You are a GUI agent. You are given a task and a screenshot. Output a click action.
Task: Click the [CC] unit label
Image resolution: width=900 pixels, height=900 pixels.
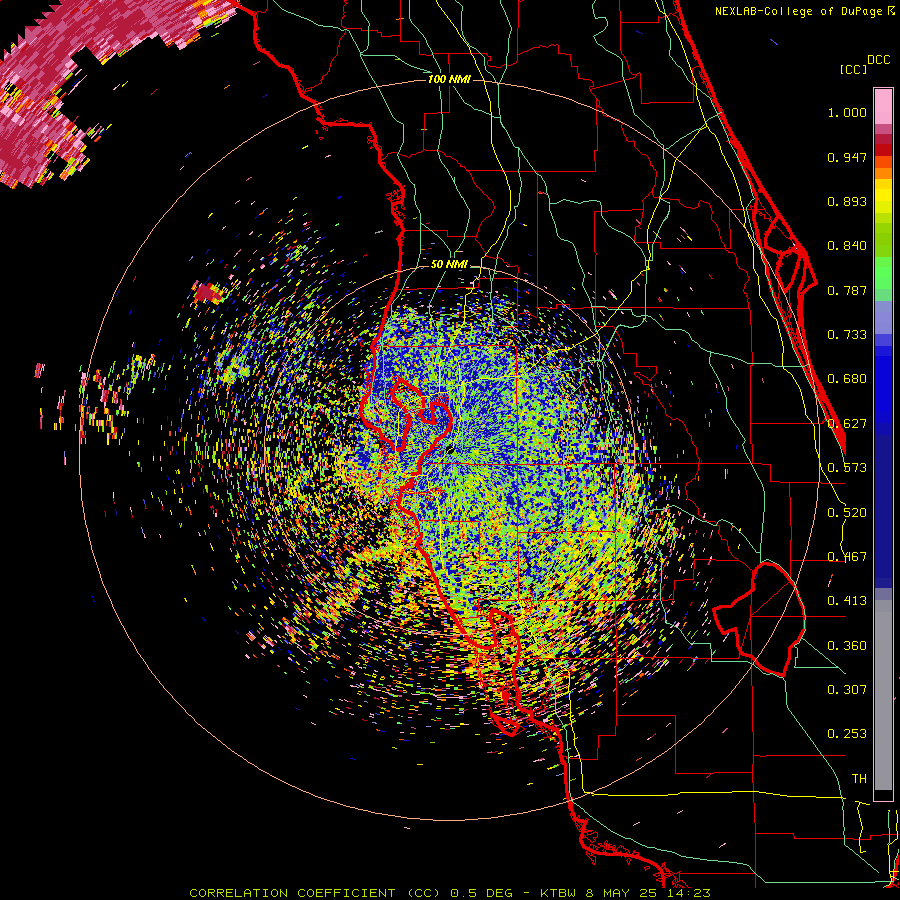[853, 69]
